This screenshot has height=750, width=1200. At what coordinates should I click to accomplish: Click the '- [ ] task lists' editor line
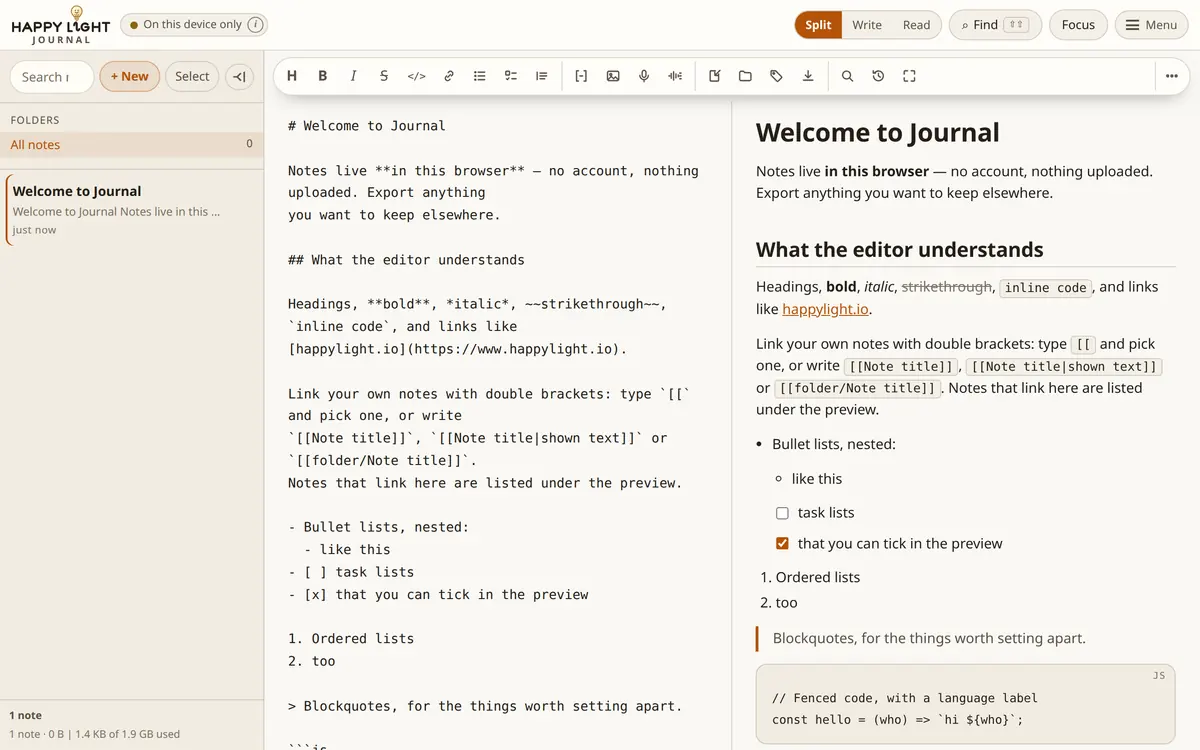coord(351,572)
